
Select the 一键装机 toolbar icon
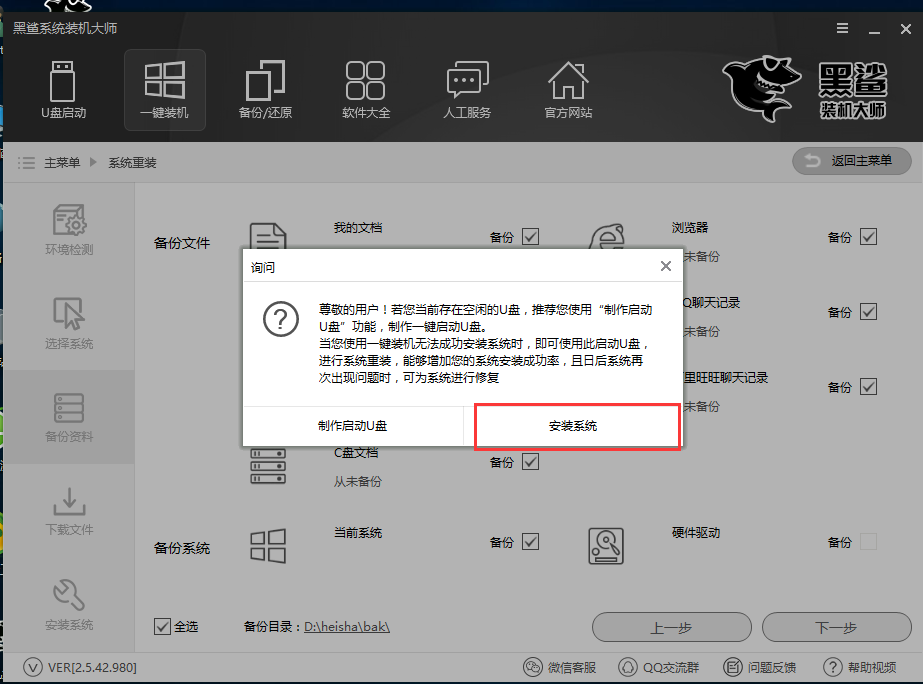(x=165, y=89)
